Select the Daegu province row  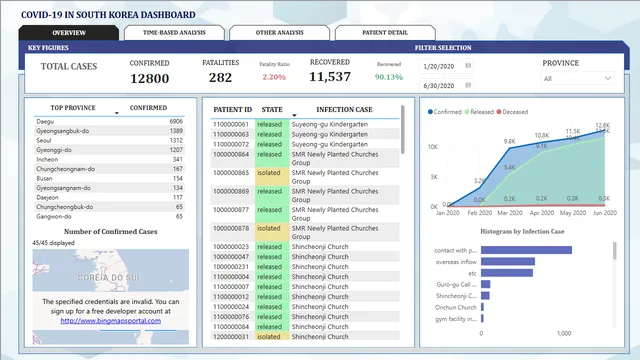[109, 121]
